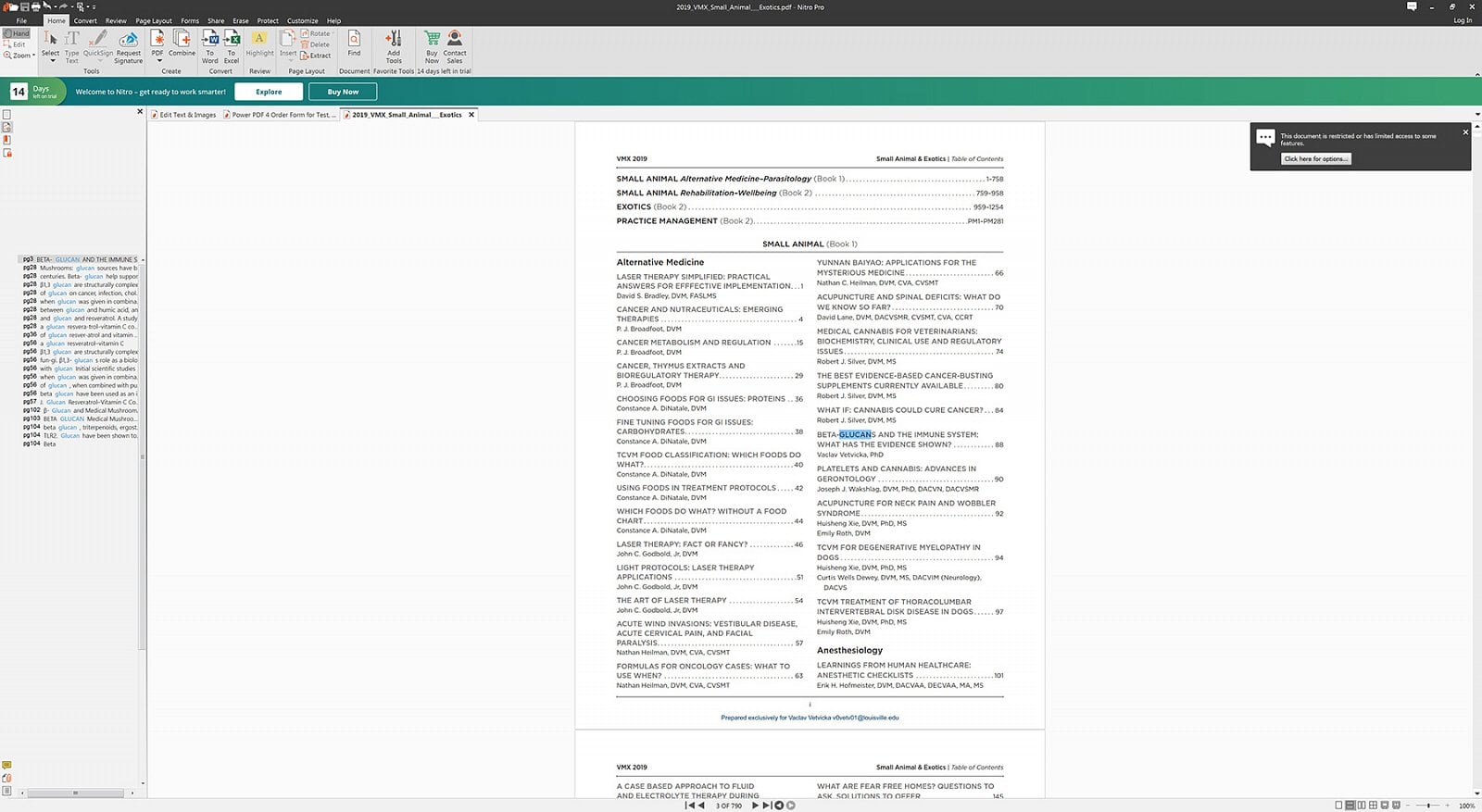Image resolution: width=1482 pixels, height=812 pixels.
Task: Delete pages using Delete button
Action: coord(315,44)
